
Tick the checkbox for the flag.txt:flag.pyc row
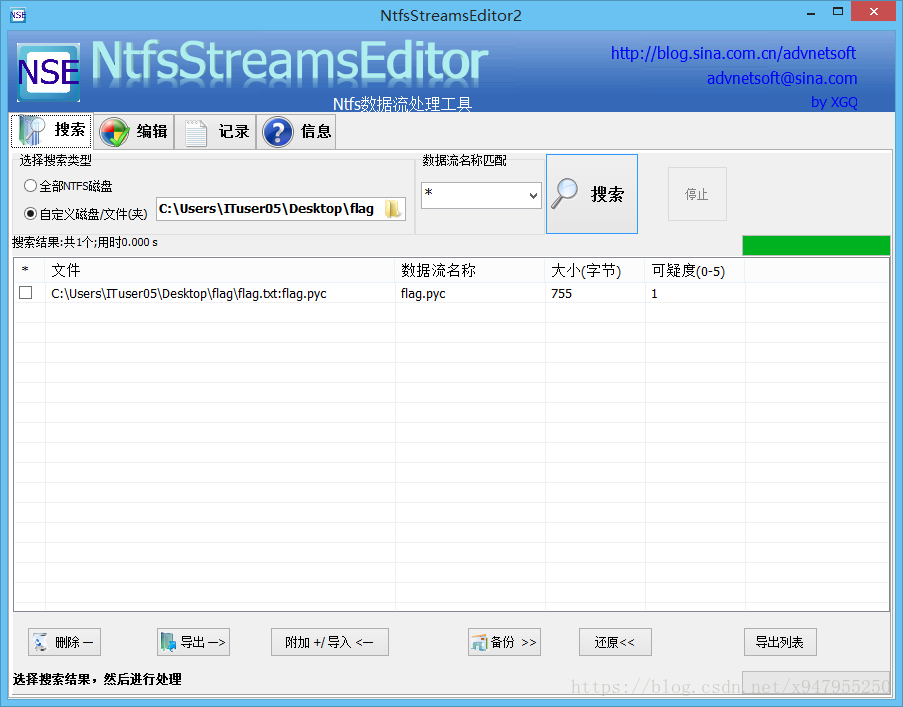coord(25,293)
